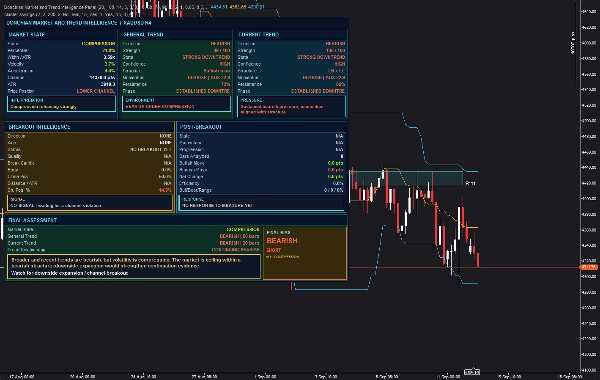Screen dimensions: 600x380
Task: Click the Interpretation box in Market State
Action: (61, 104)
